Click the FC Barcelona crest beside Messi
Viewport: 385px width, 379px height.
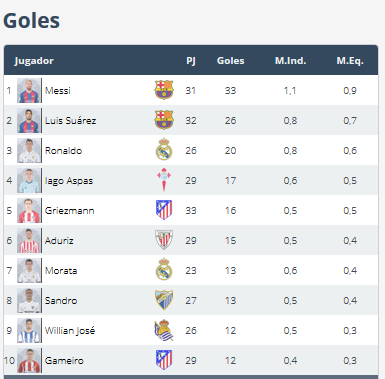(x=164, y=90)
